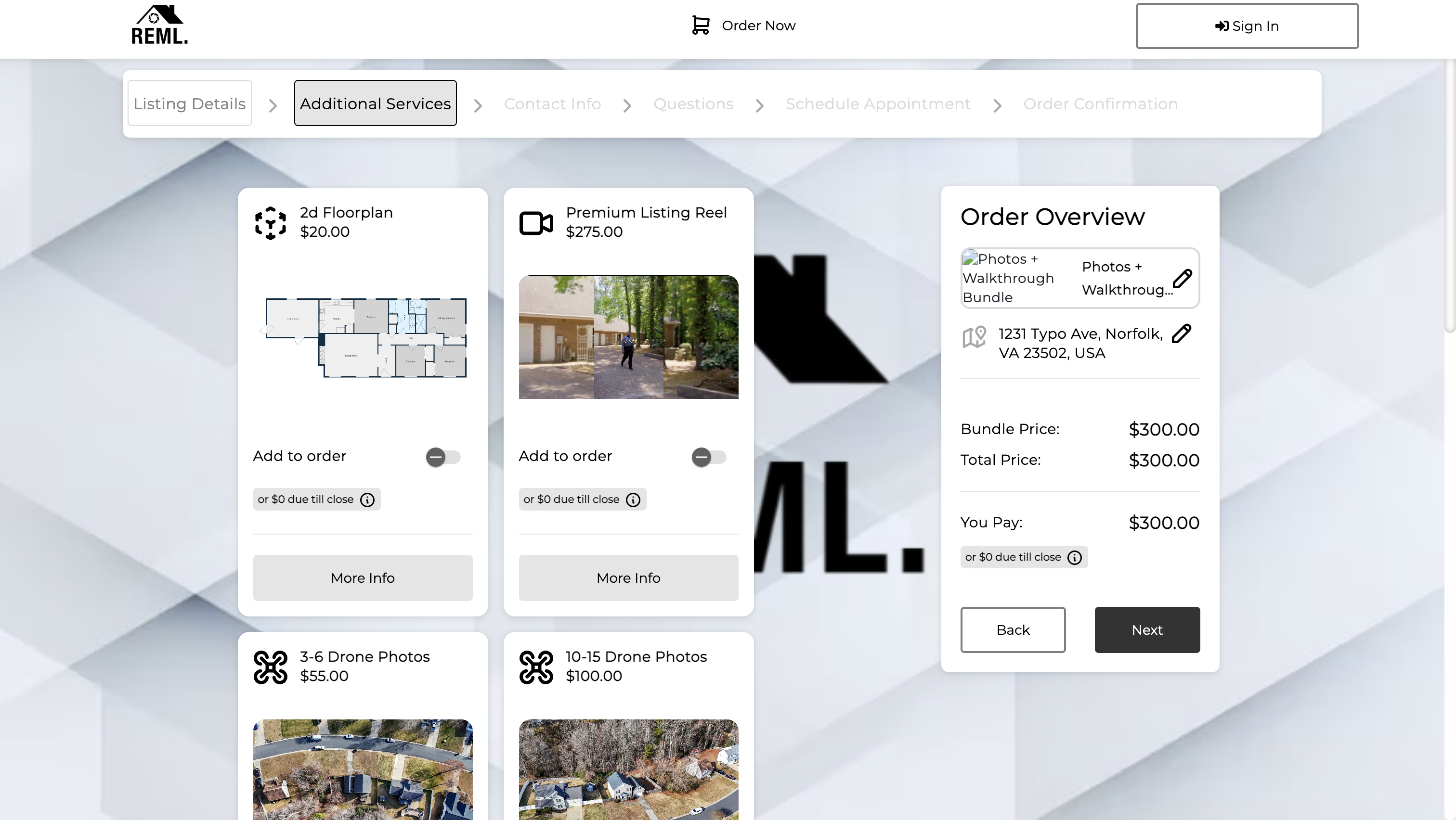Image resolution: width=1456 pixels, height=820 pixels.
Task: Toggle Add to order for Premium Listing Reel
Action: tap(709, 457)
